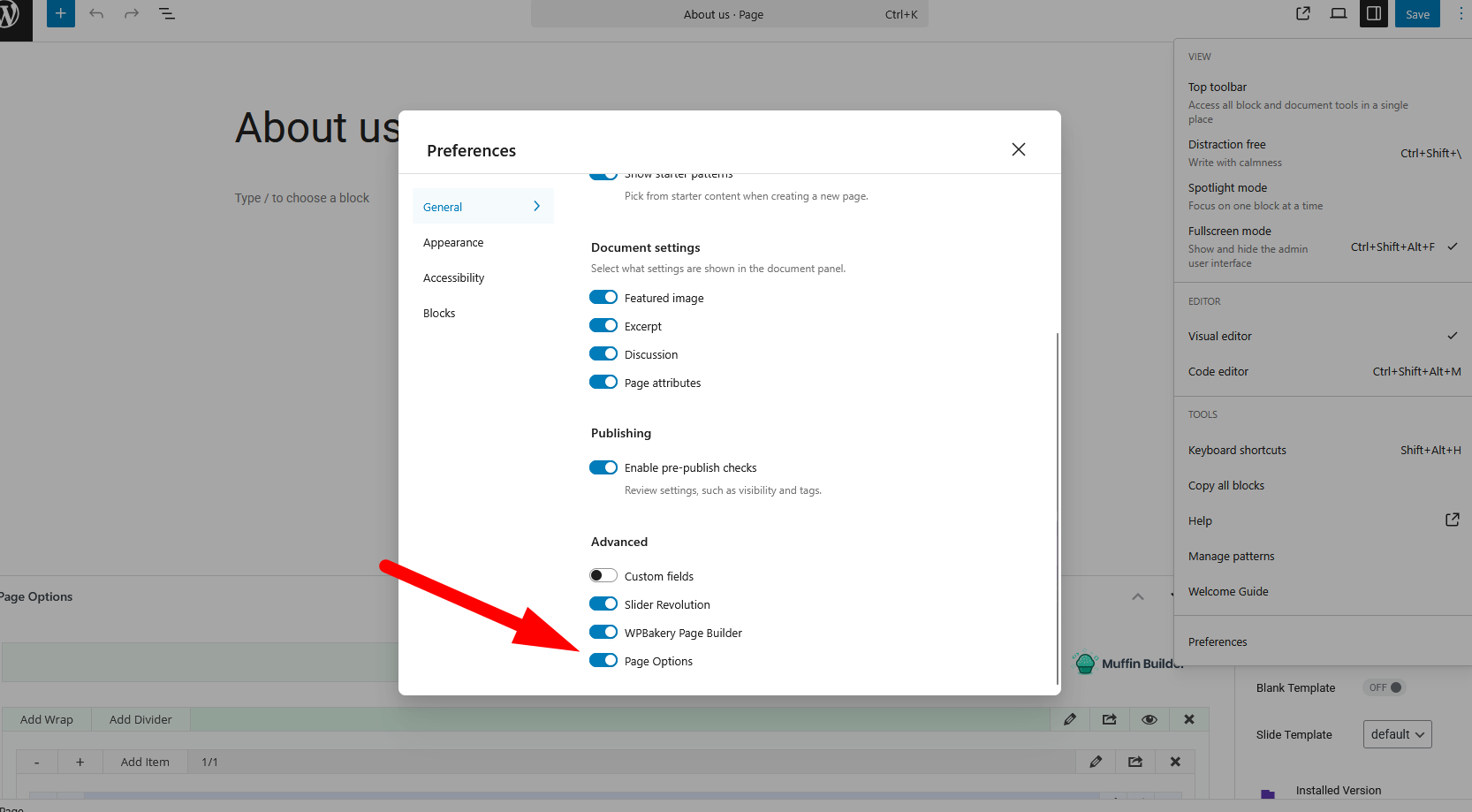Close the Preferences dialog
This screenshot has width=1472, height=812.
pos(1018,149)
